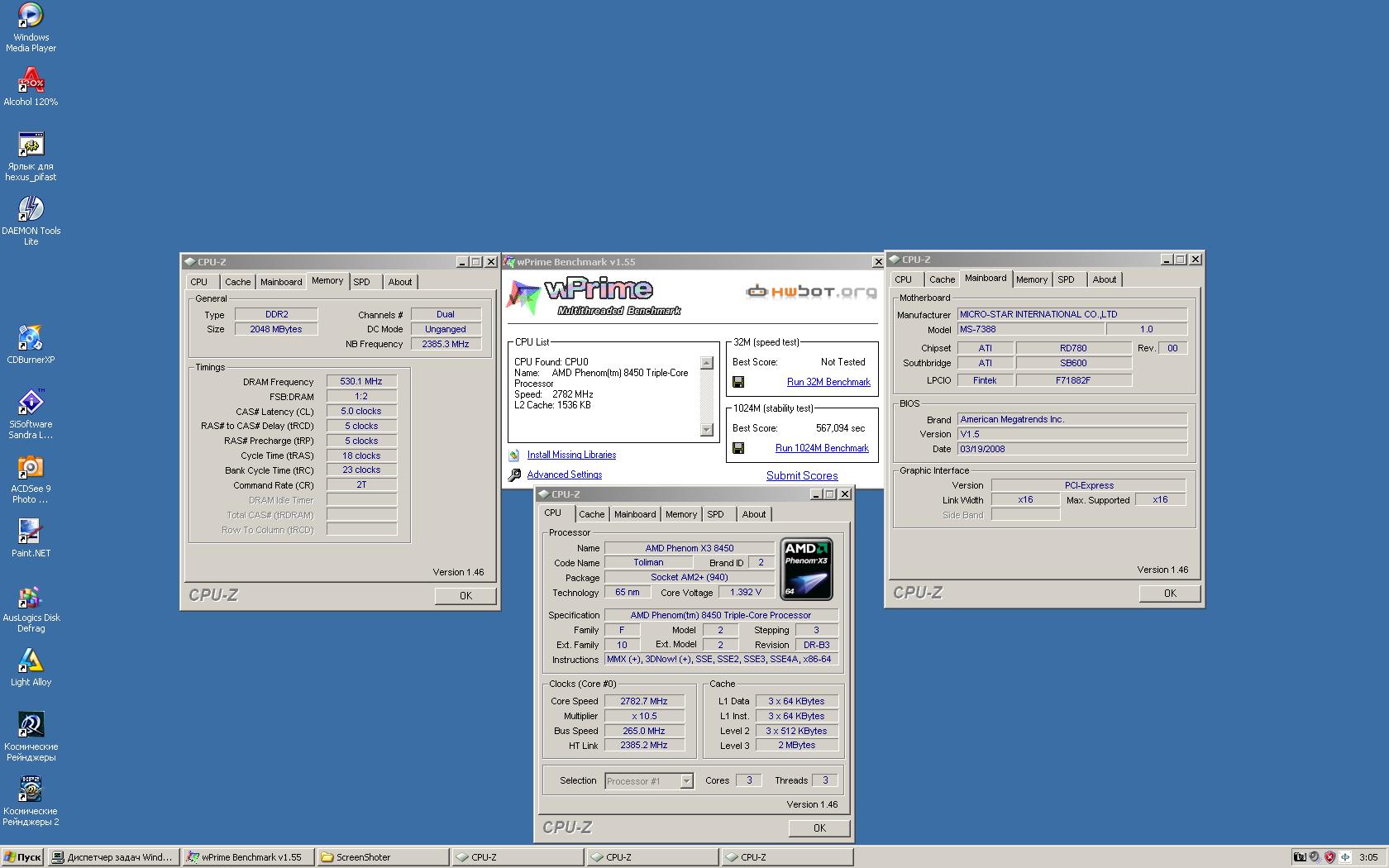This screenshot has width=1389, height=868.
Task: Open the Пуск start button
Action: pyautogui.click(x=22, y=857)
